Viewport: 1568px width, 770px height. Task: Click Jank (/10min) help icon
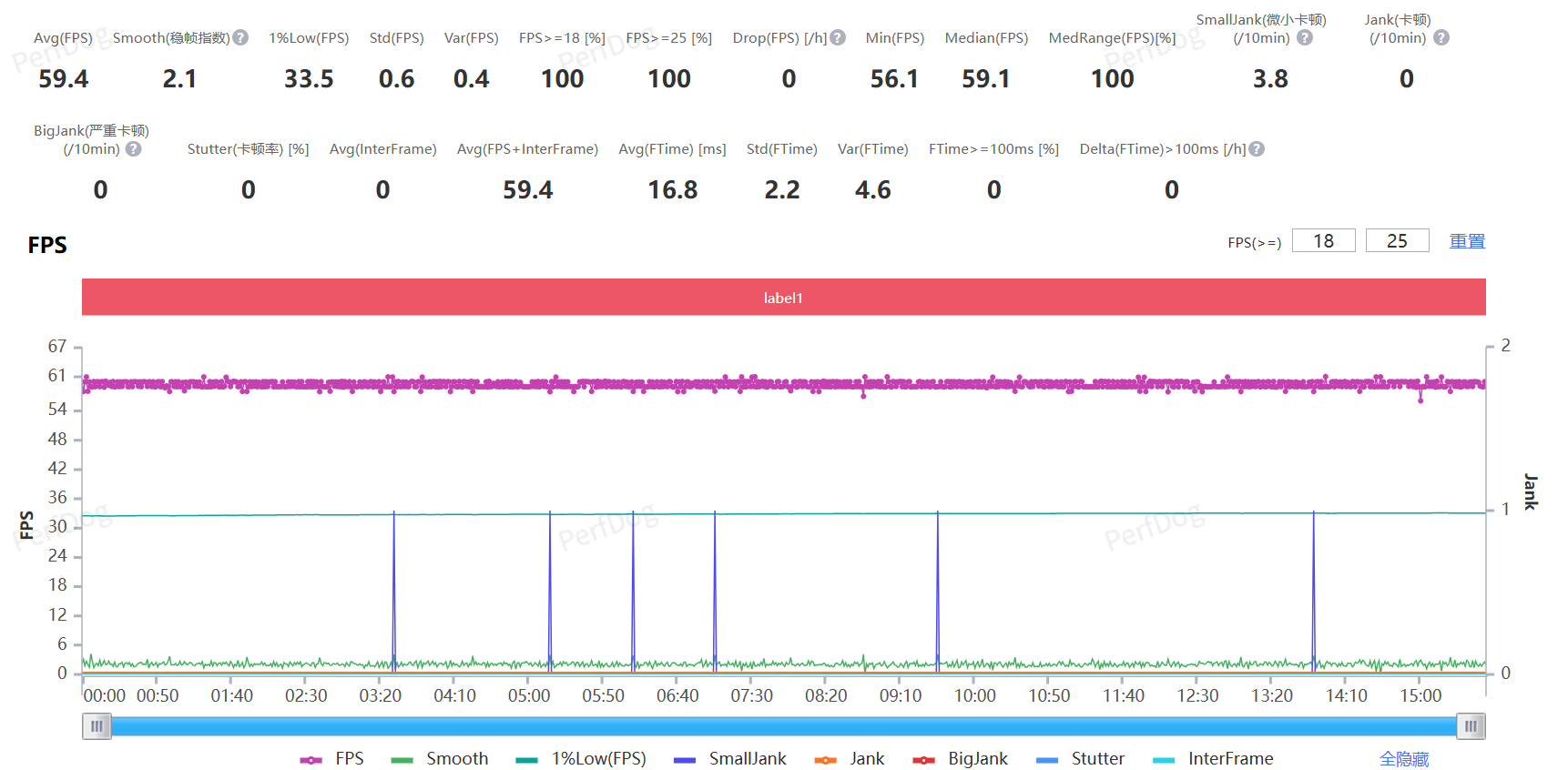(1441, 38)
